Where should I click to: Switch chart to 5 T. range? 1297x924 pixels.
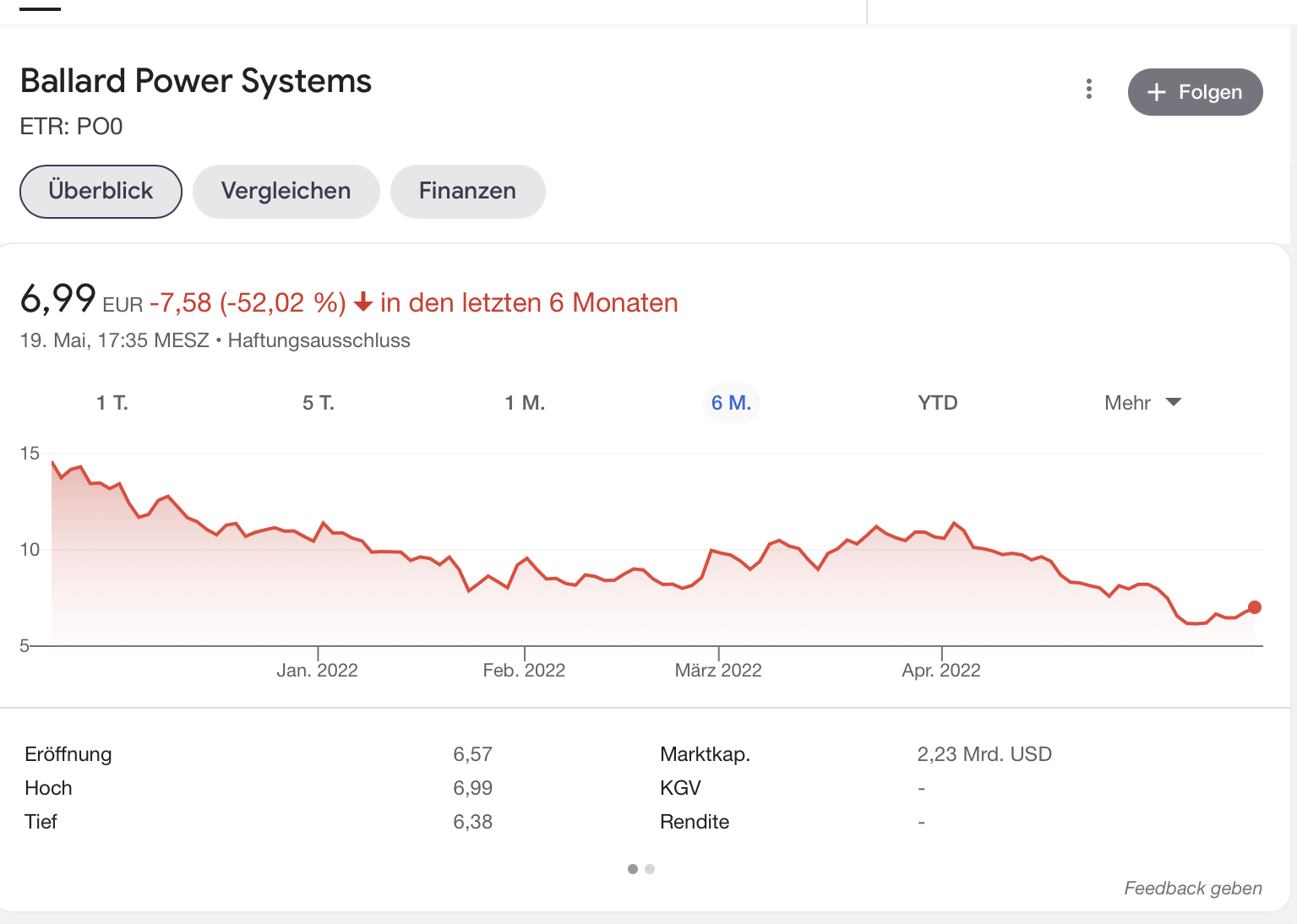pyautogui.click(x=319, y=403)
